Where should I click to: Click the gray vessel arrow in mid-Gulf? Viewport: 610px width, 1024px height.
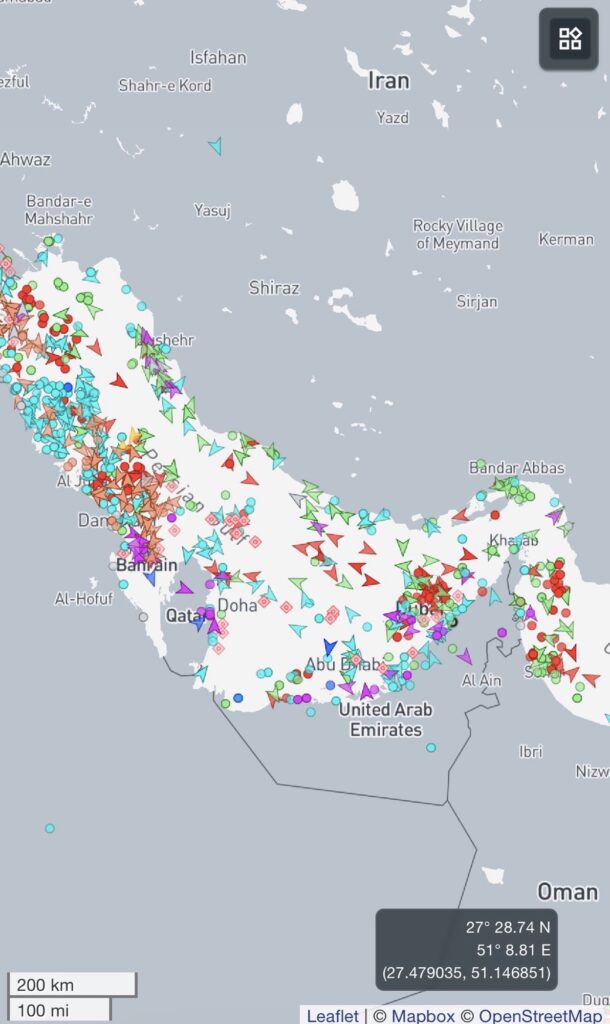click(x=297, y=497)
